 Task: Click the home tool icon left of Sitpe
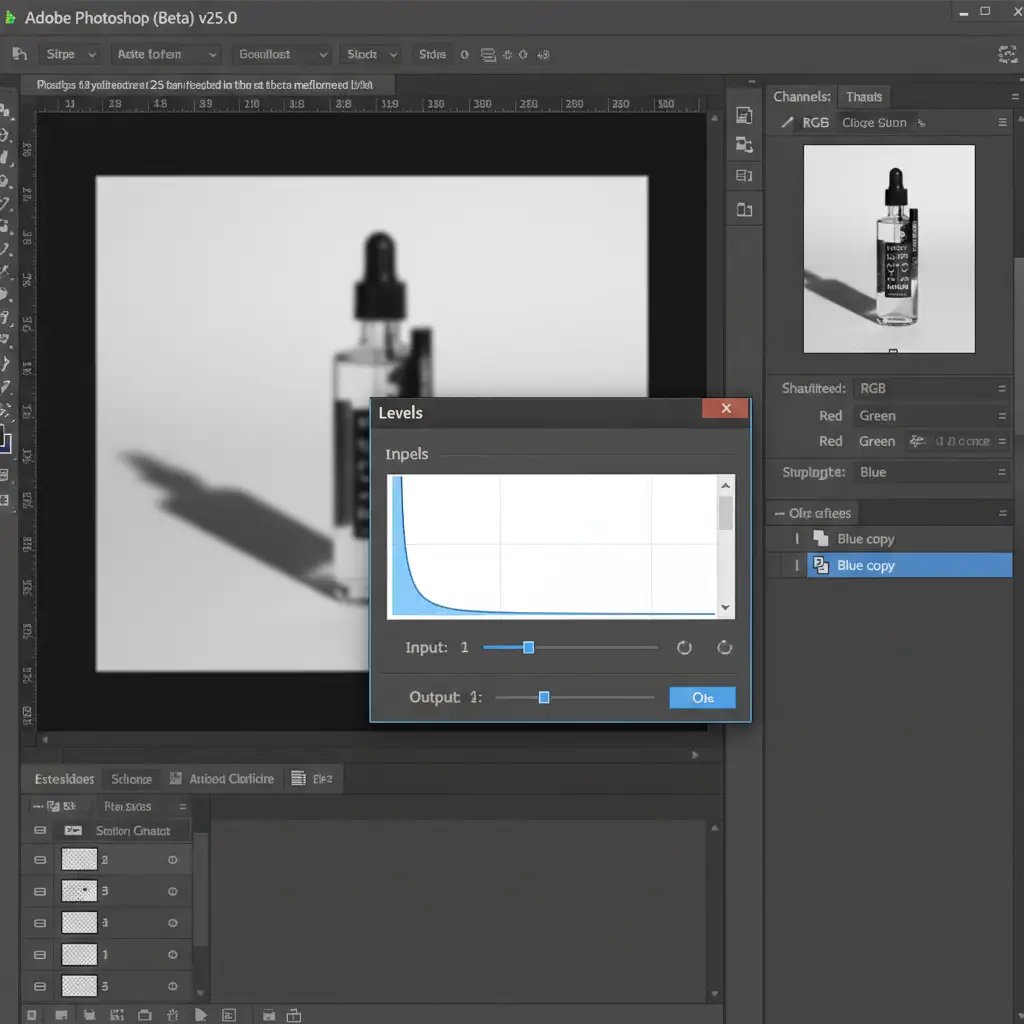[x=18, y=54]
